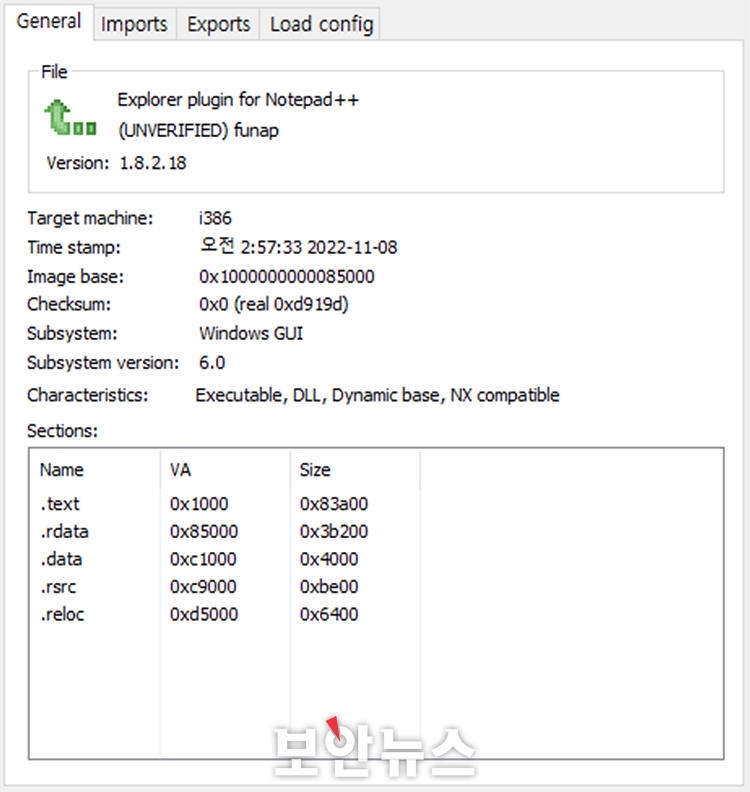Viewport: 750px width, 792px height.
Task: Select the characteristics value 'Executable, DLL, Dynamic base'
Action: [317, 395]
